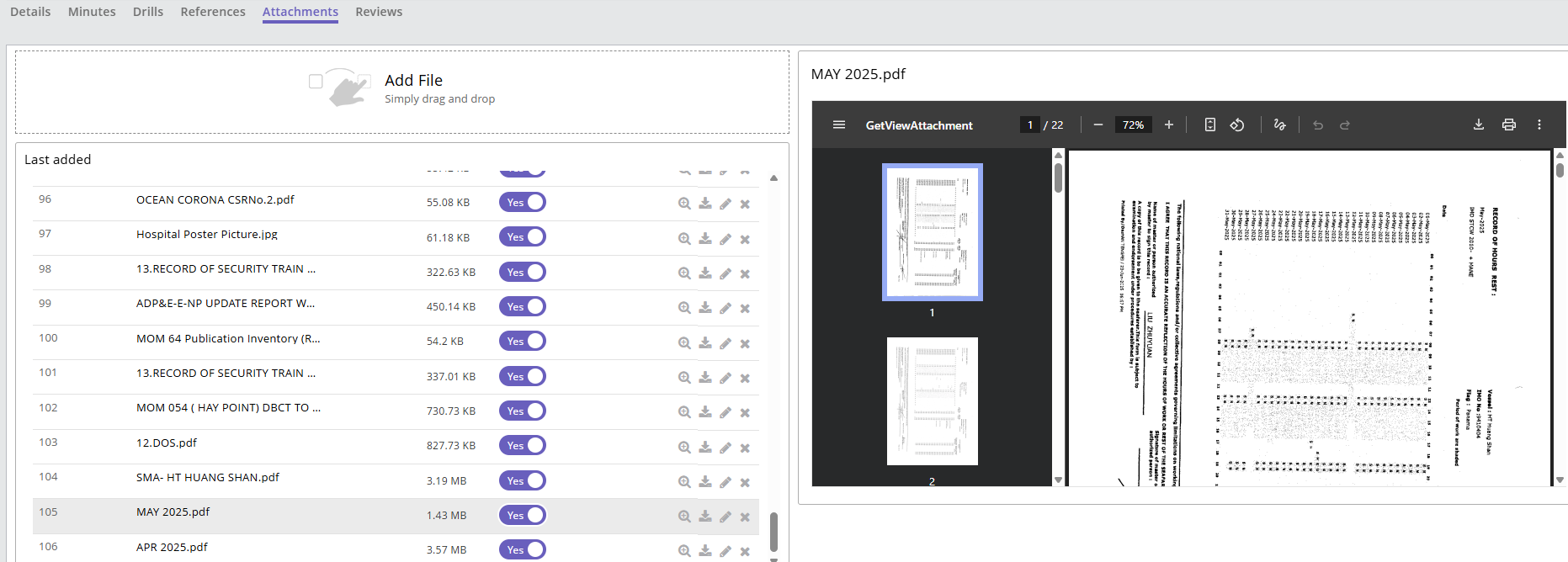Edit OCEAN CORONA CSRNo.2.pdf entry

726,204
